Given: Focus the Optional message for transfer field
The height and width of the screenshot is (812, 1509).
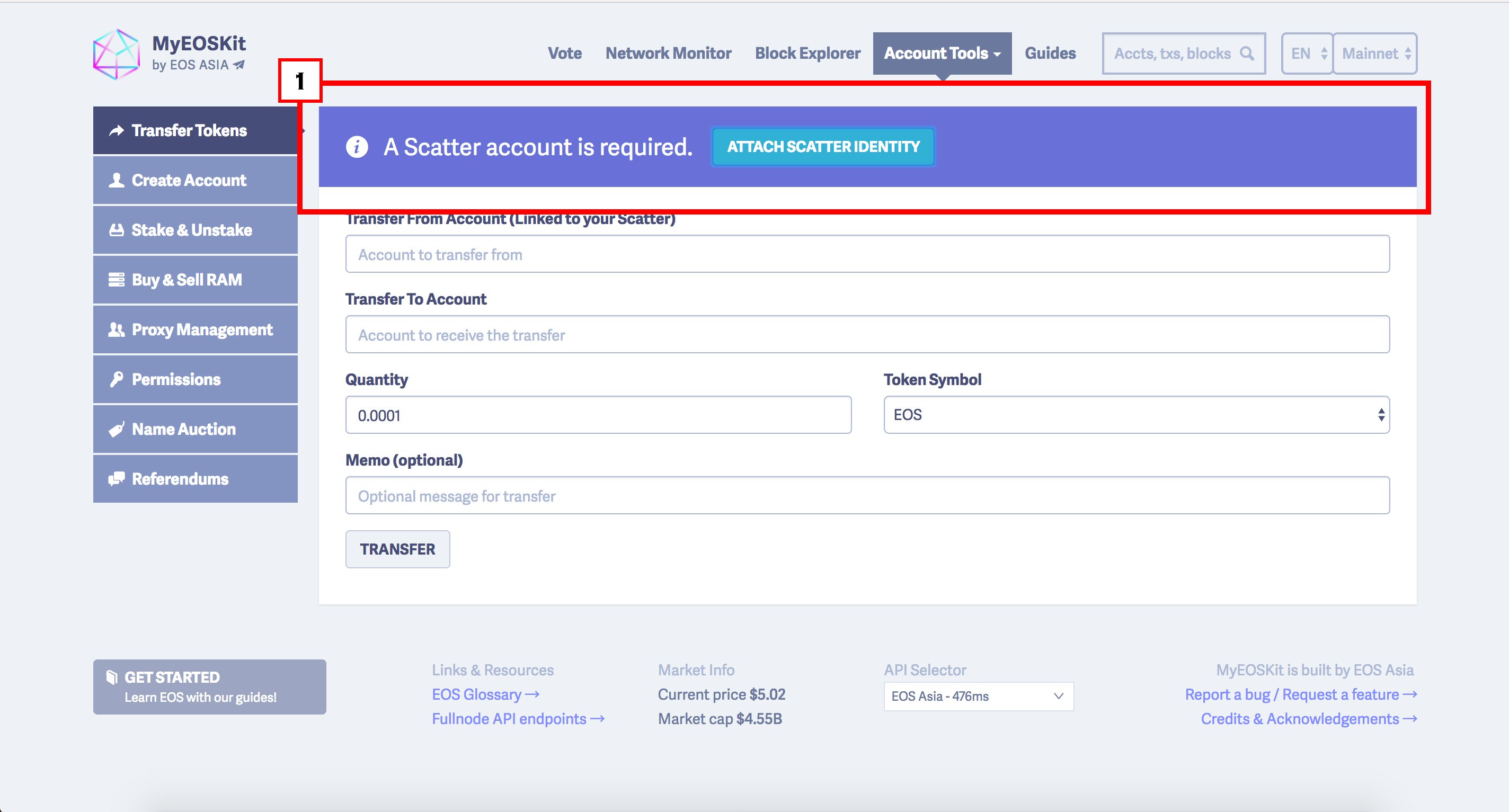Looking at the screenshot, I should coord(867,495).
